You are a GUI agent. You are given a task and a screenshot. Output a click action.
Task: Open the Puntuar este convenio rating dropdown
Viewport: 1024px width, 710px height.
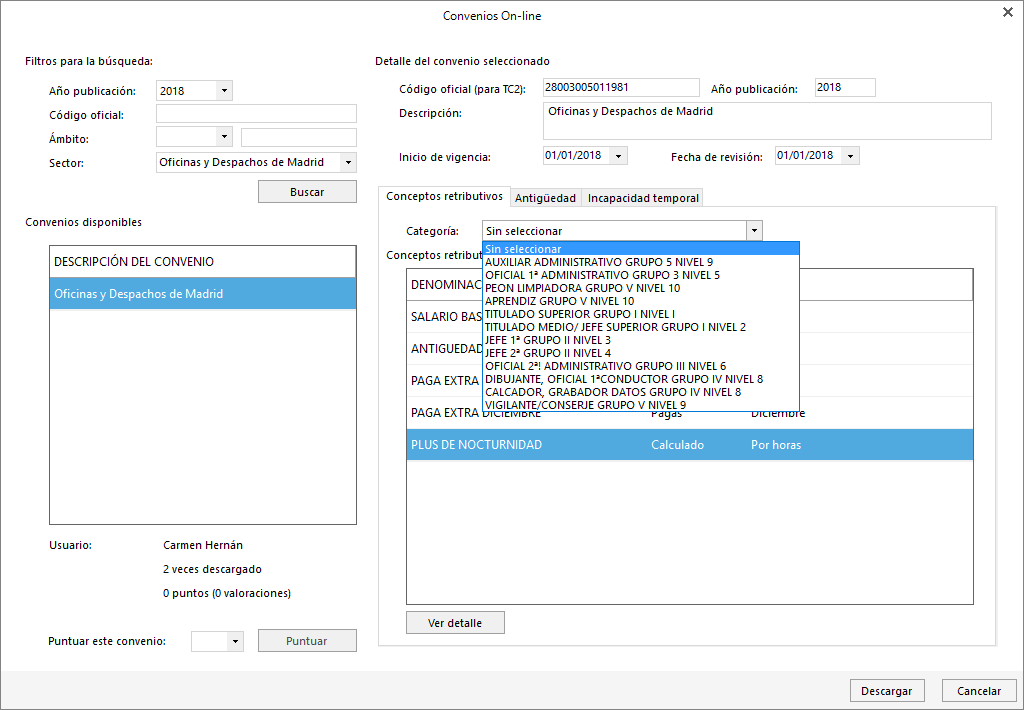(x=236, y=641)
